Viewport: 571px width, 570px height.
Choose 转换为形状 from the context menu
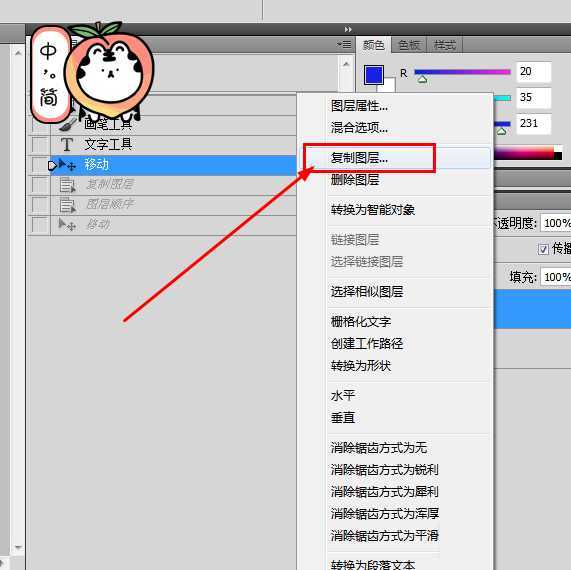point(361,365)
